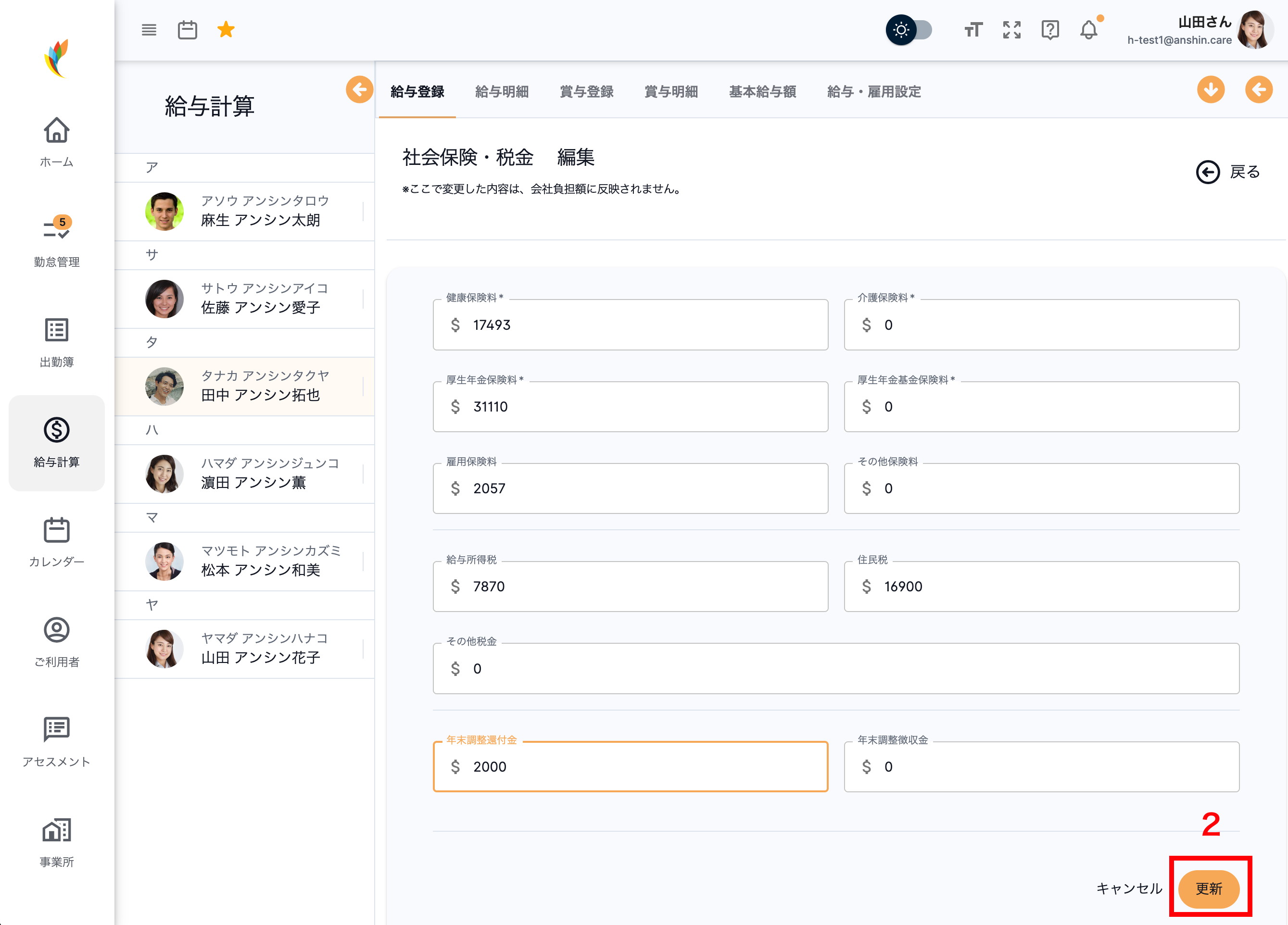Click the 住民税 input field

[1041, 587]
